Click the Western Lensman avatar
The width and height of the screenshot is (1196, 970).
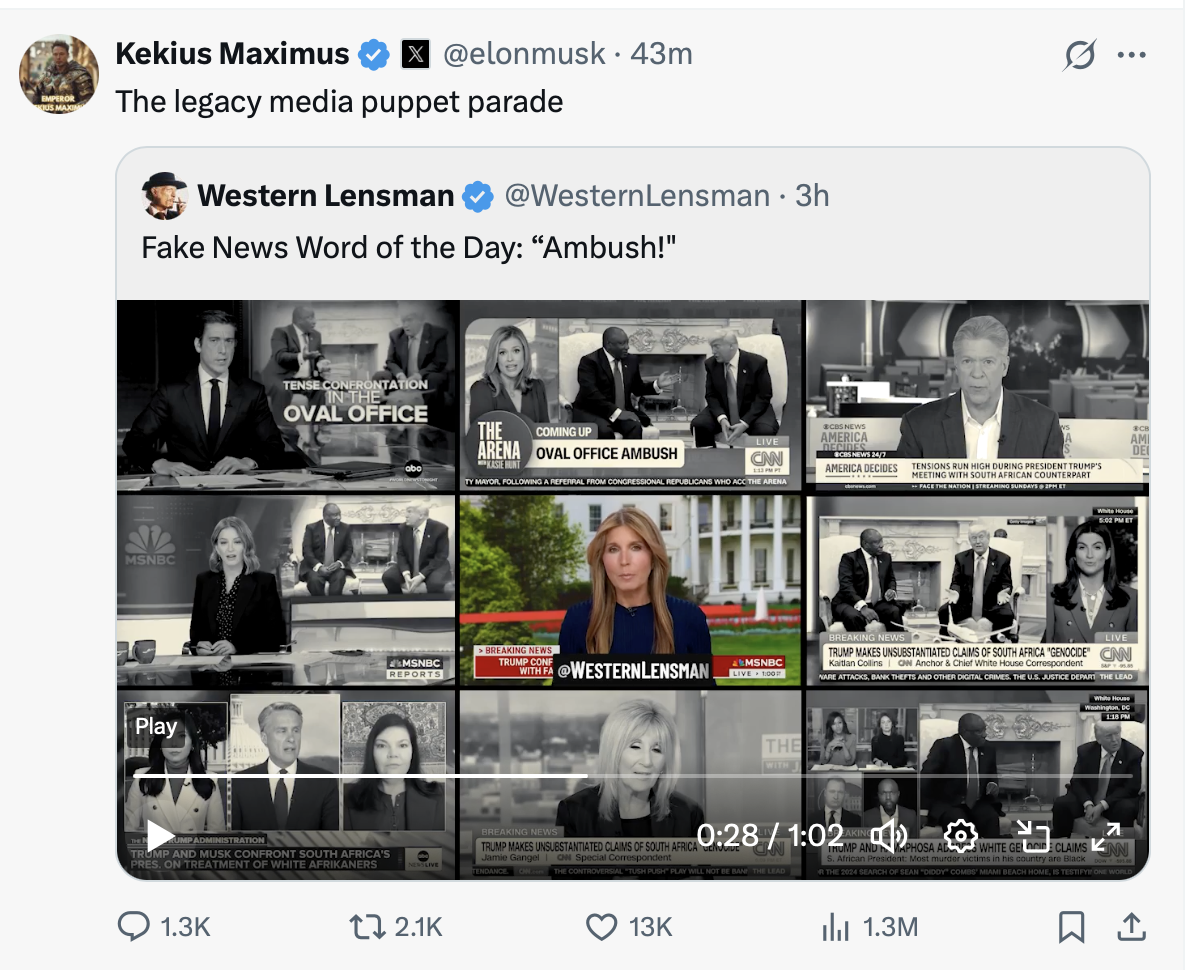(165, 196)
